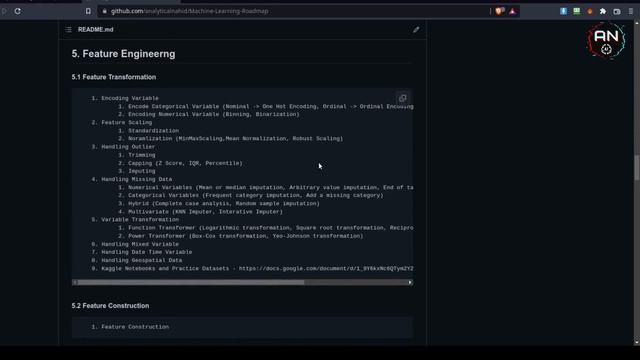Click the 'Standardization' list entry
This screenshot has width=640, height=360.
[x=149, y=131]
